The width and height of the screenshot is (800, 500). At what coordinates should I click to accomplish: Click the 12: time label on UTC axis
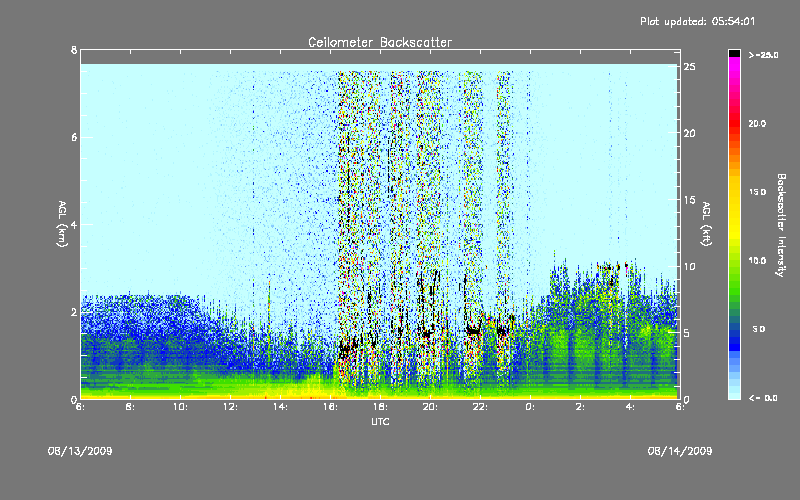coord(231,407)
